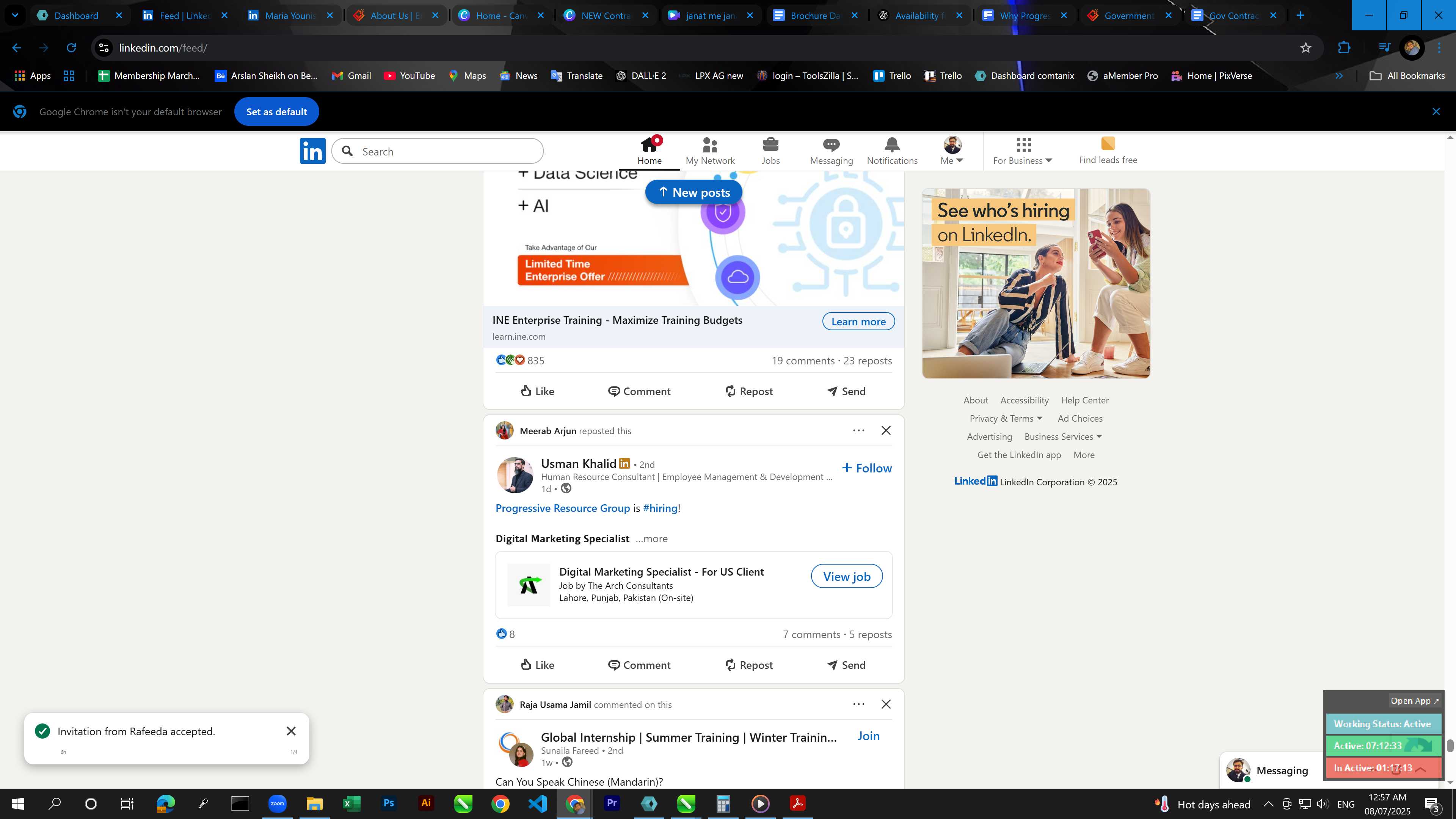The height and width of the screenshot is (819, 1456).
Task: Open the Gmail bookmark
Action: (x=351, y=76)
